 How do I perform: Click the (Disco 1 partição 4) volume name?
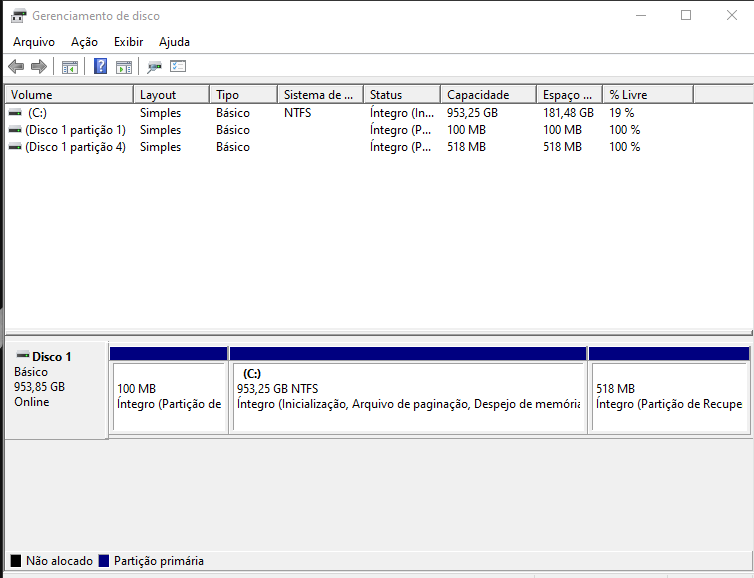(x=75, y=147)
